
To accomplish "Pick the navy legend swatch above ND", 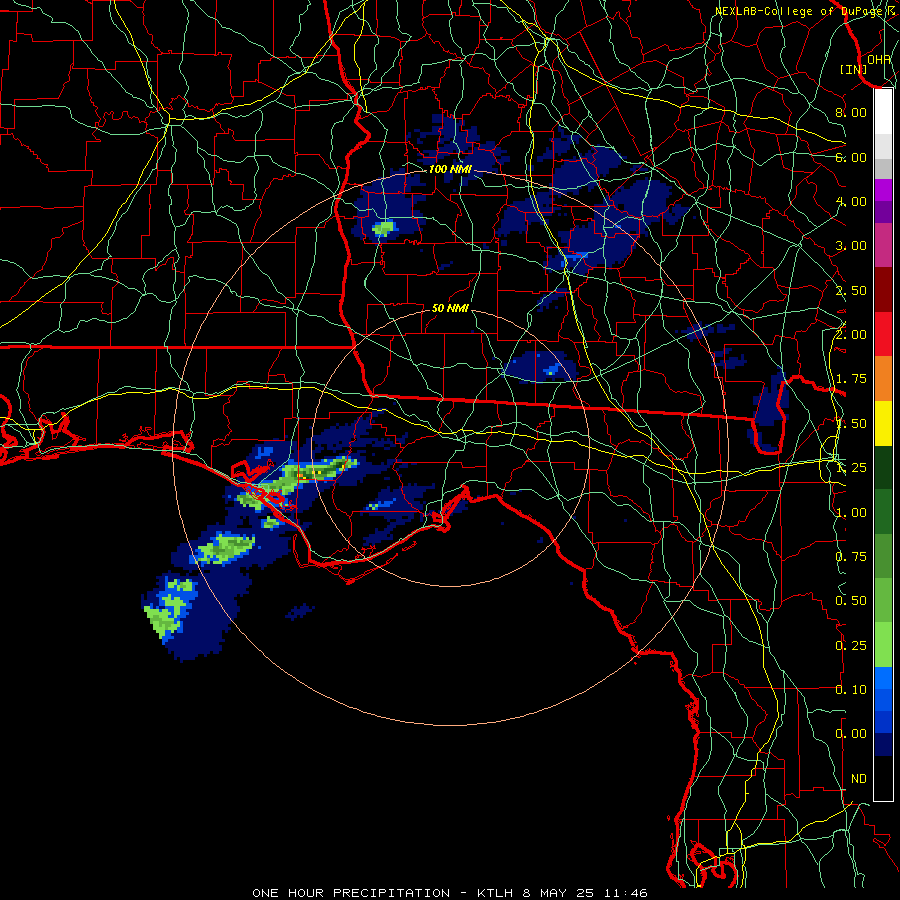I will pos(883,745).
